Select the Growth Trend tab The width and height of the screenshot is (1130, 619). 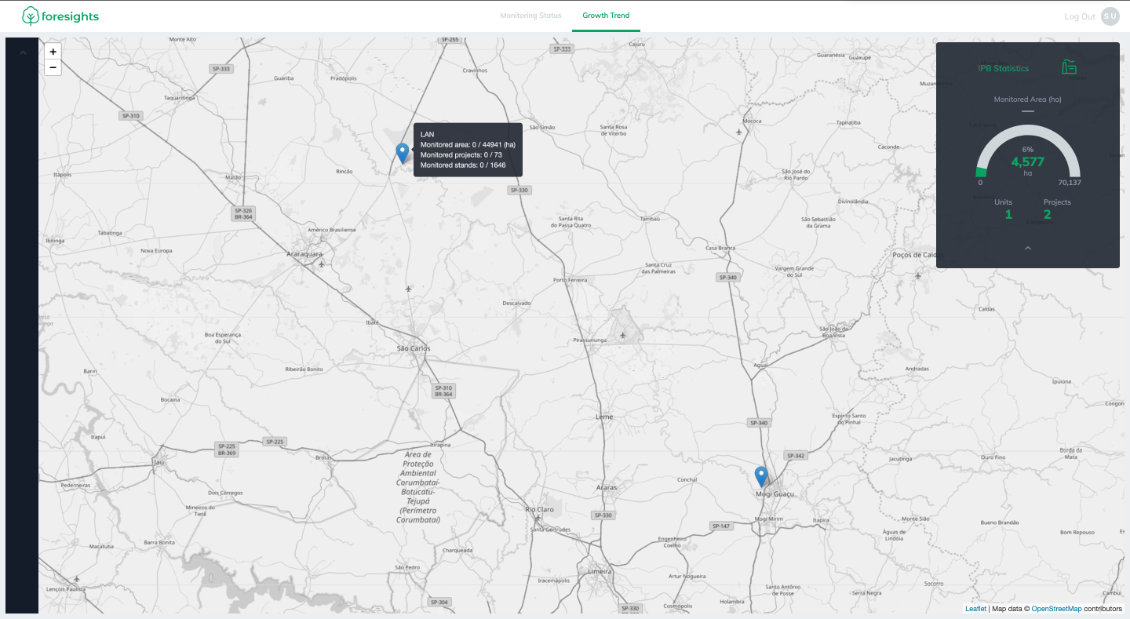606,15
